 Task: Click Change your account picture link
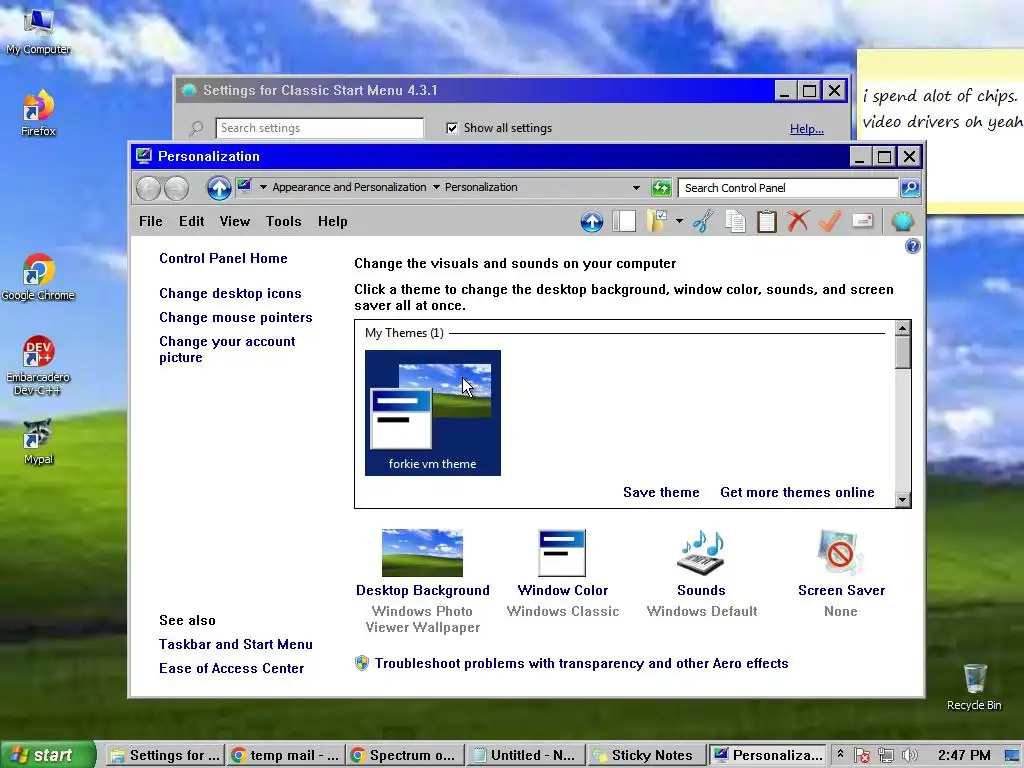pos(227,349)
